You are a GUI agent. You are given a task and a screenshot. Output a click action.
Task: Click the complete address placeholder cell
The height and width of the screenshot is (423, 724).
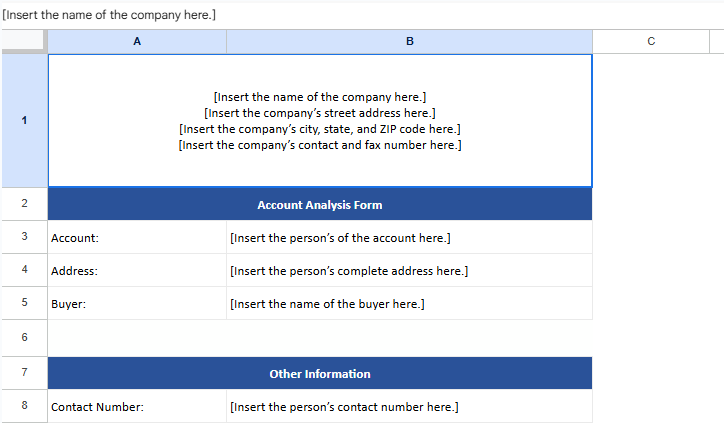click(x=409, y=271)
